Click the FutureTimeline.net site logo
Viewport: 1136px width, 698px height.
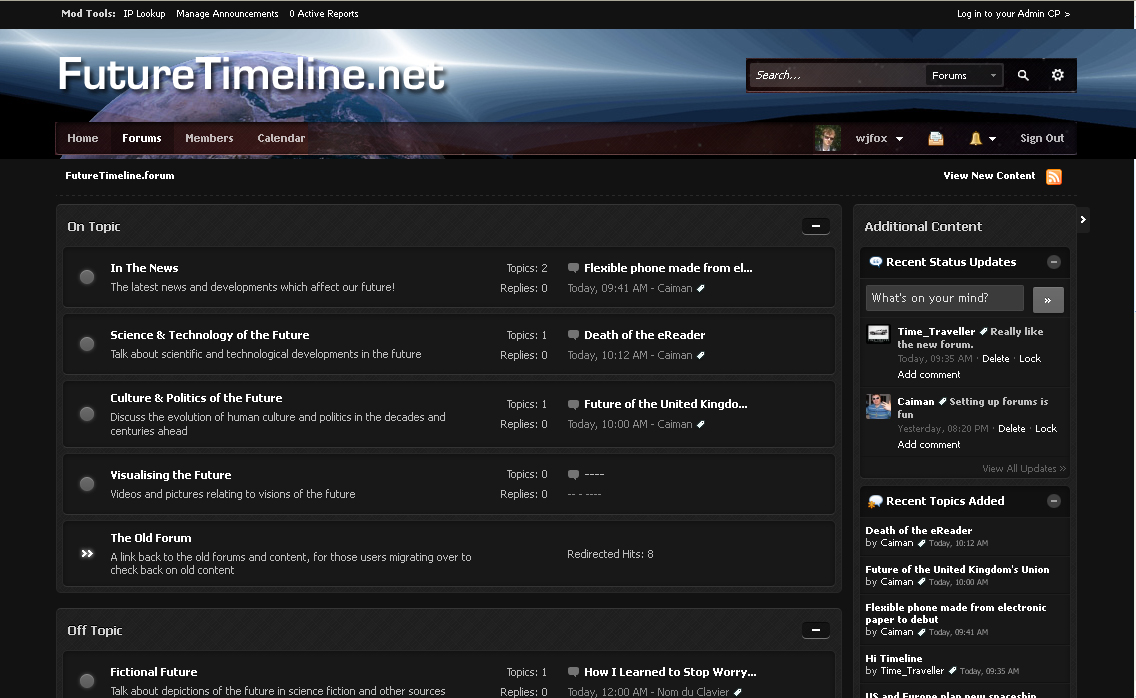251,75
